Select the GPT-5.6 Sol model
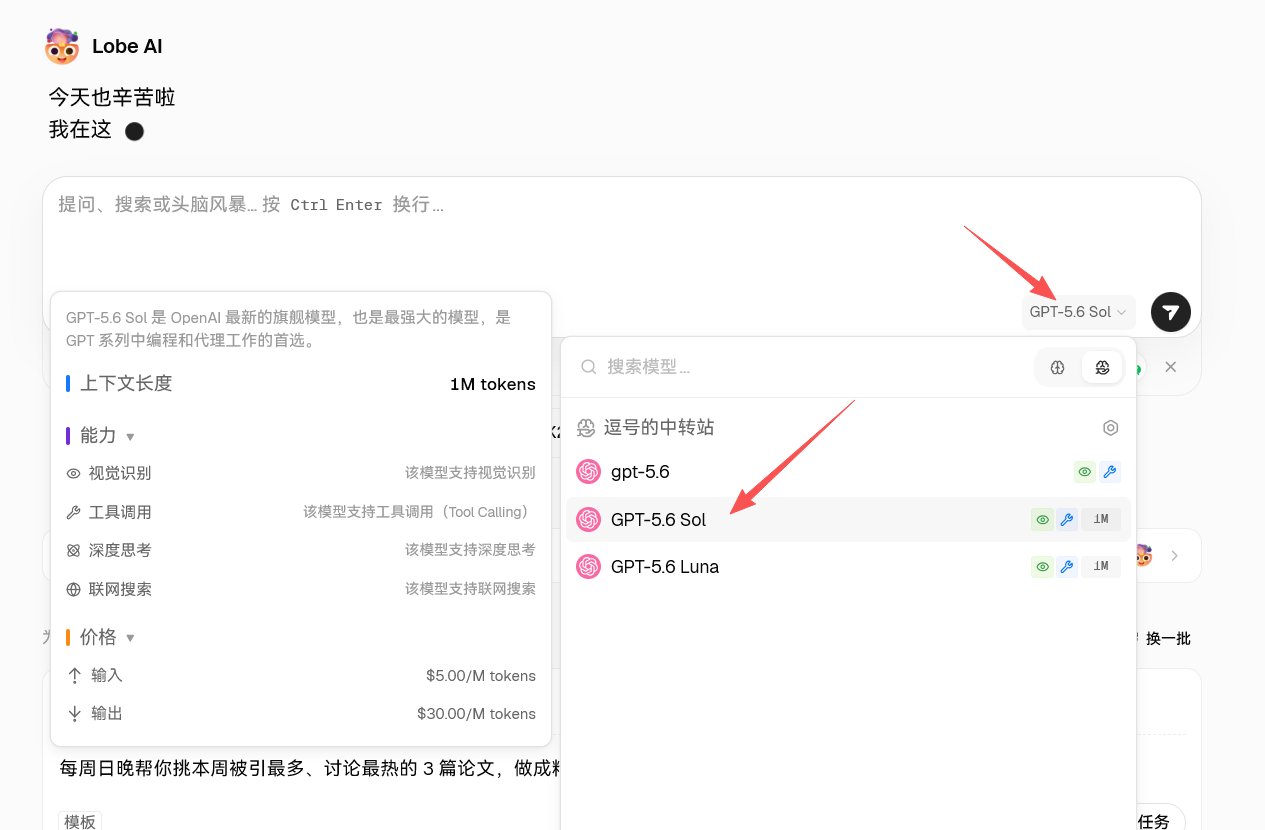The height and width of the screenshot is (830, 1265). [x=848, y=520]
